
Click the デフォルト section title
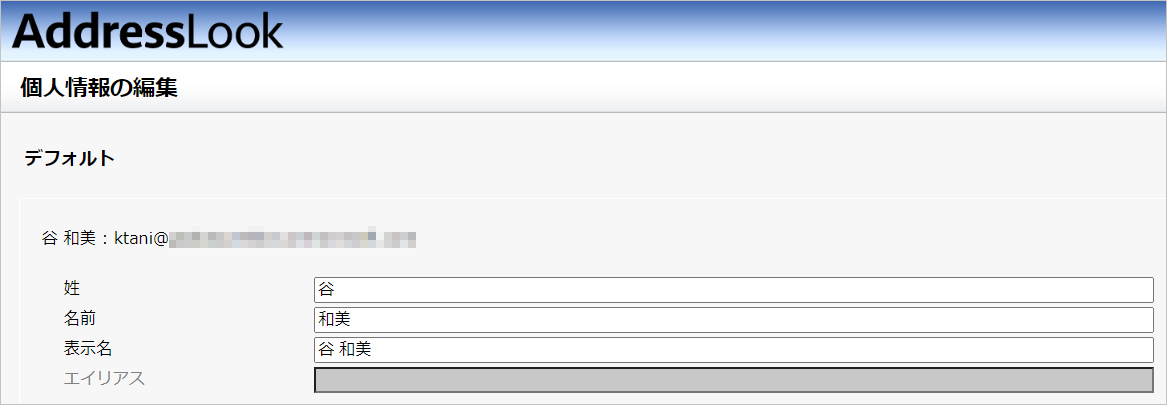tap(70, 159)
